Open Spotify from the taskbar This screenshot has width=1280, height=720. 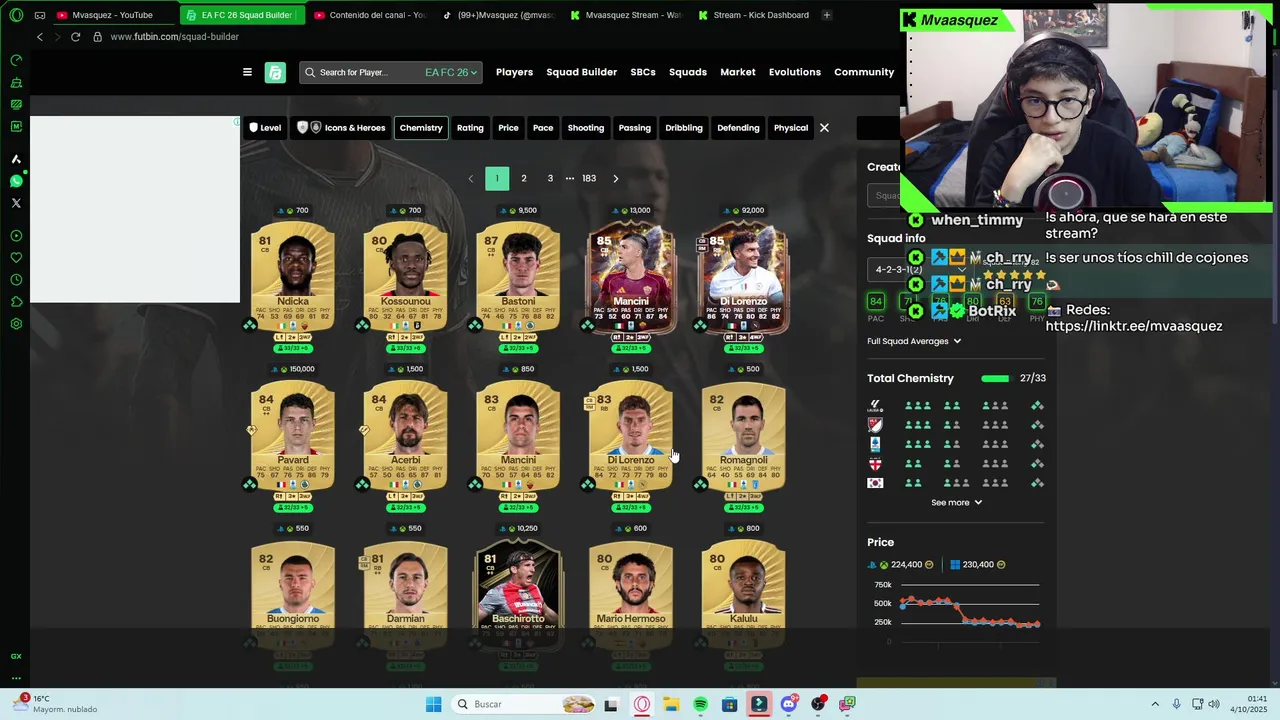pos(700,704)
